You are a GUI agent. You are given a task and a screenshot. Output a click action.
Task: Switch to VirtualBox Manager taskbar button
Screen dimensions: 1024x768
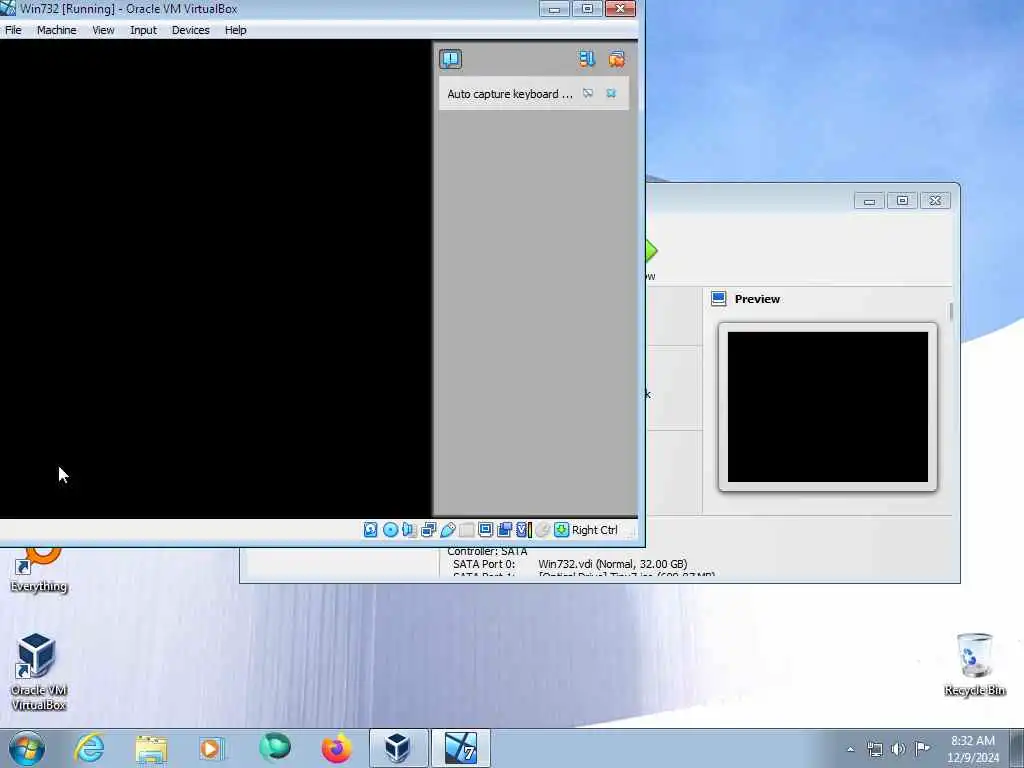click(x=398, y=748)
